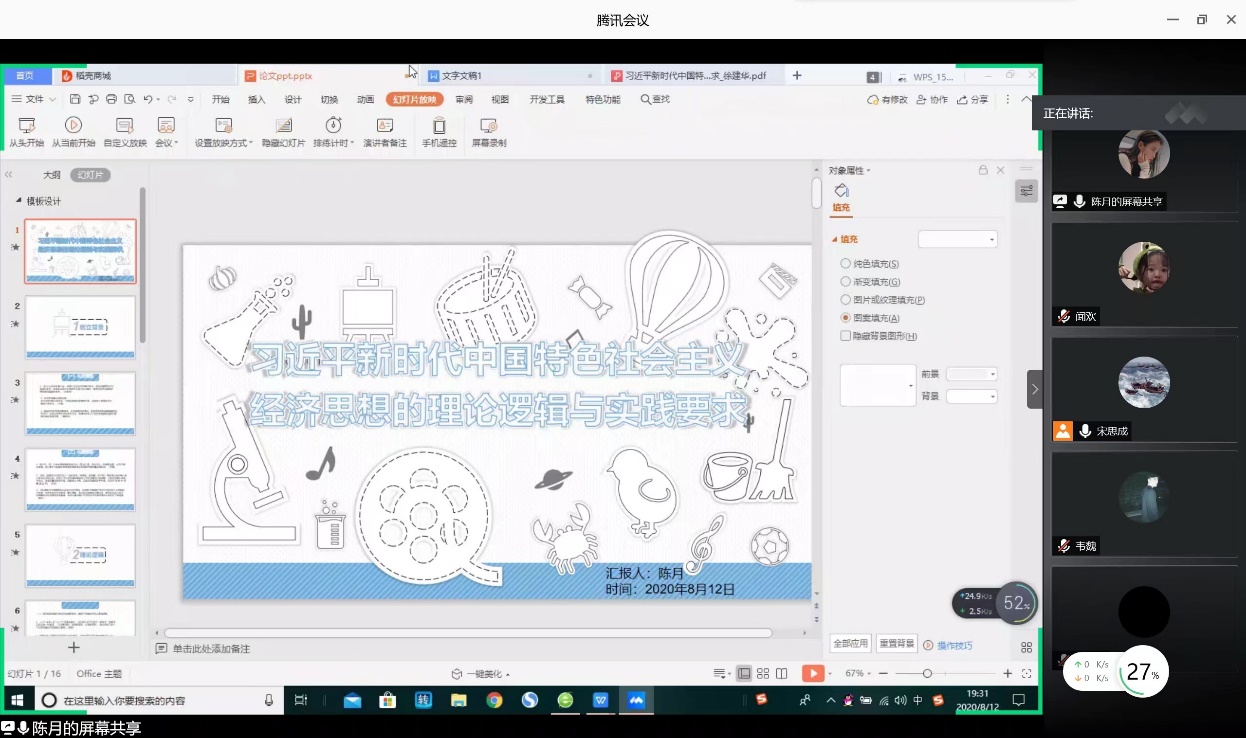Open the 文件 menu dropdown
1246x738 pixels.
tap(39, 99)
